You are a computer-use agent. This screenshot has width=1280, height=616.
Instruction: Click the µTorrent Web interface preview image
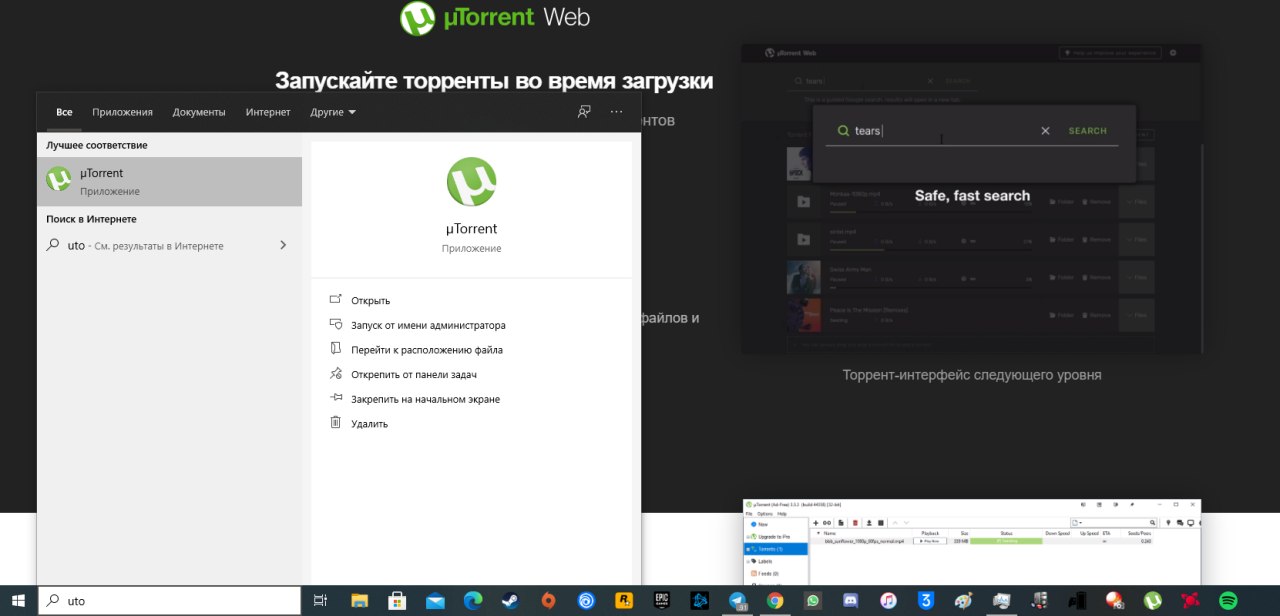pyautogui.click(x=971, y=198)
